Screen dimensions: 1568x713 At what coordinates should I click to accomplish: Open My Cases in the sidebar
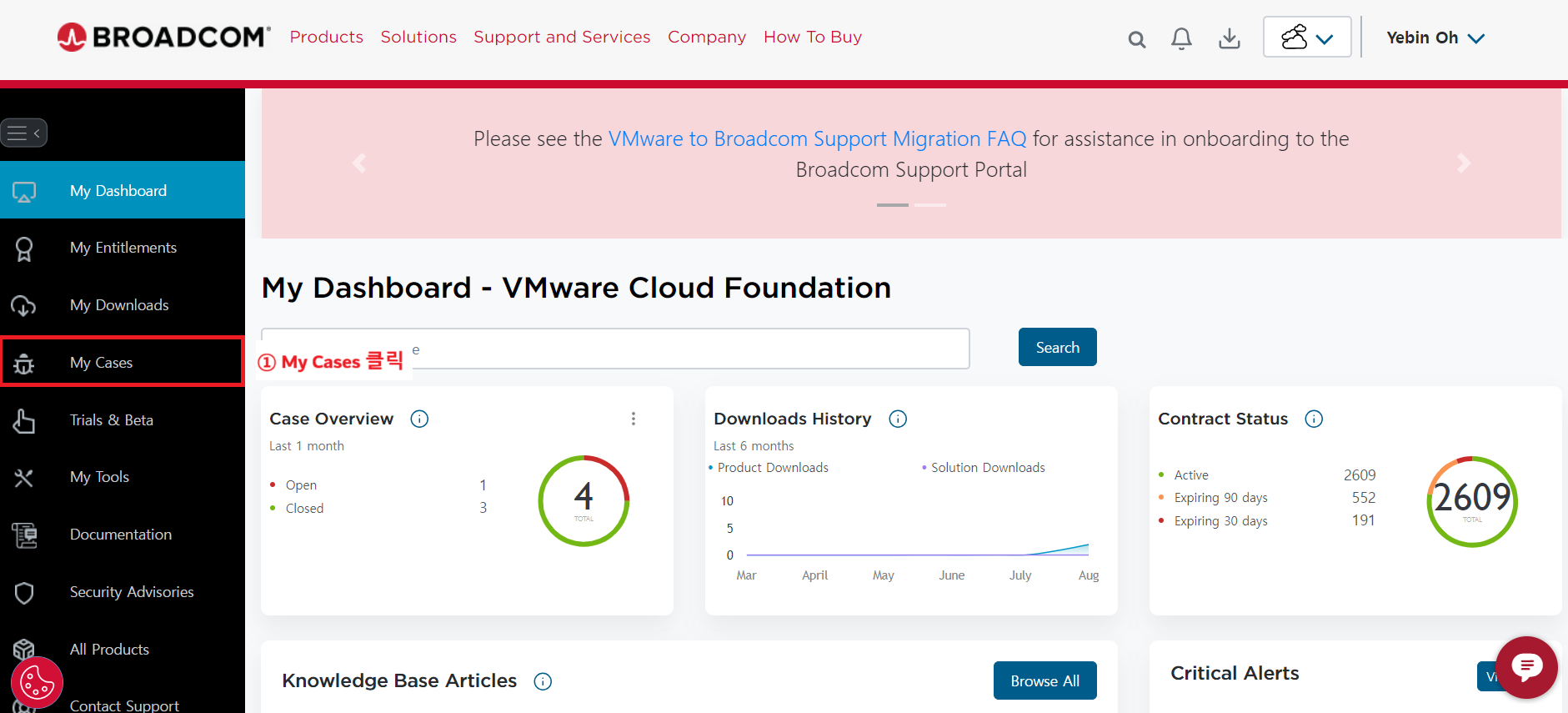tap(102, 363)
